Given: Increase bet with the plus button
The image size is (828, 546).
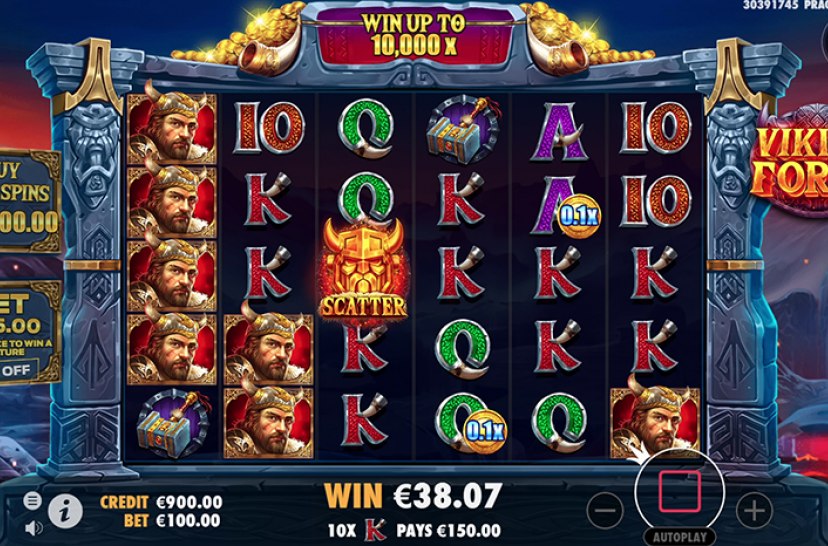Looking at the screenshot, I should click(754, 511).
